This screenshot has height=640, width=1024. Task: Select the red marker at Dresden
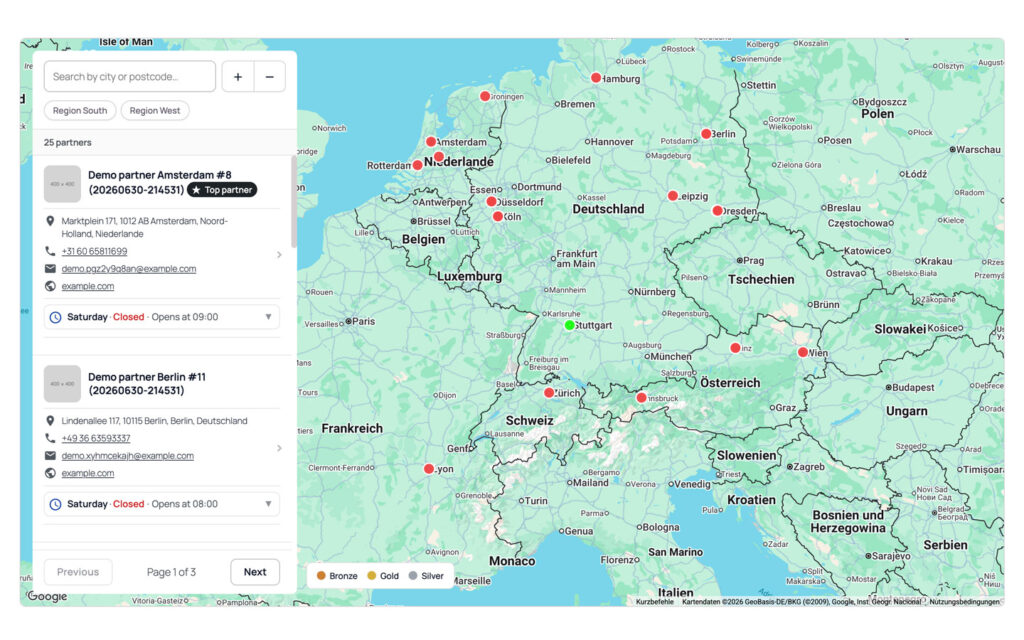717,211
